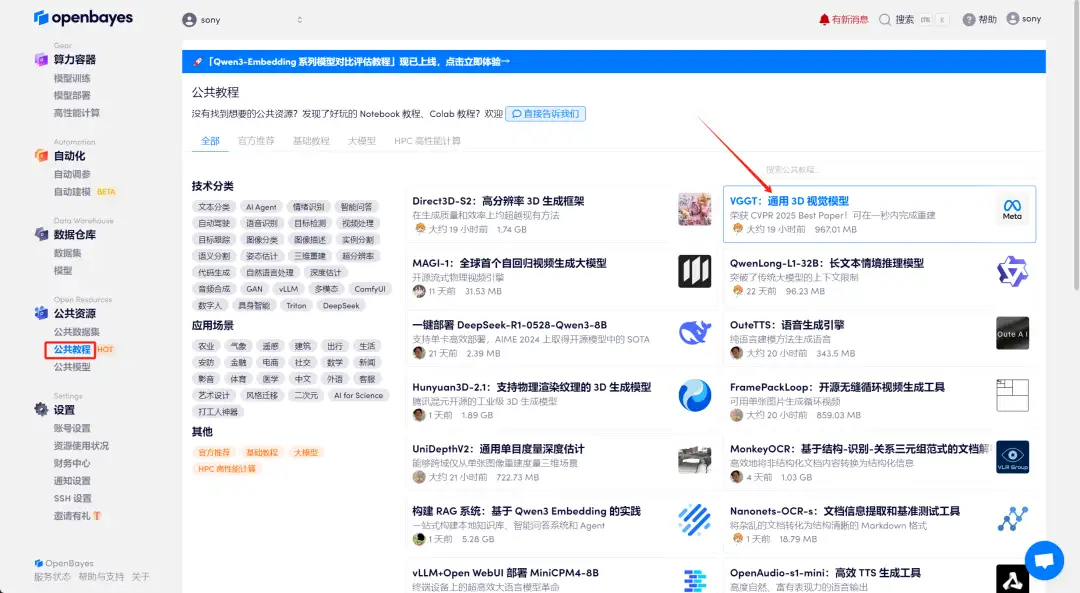Filter by the AI for Science tag
The image size is (1080, 593).
point(358,395)
